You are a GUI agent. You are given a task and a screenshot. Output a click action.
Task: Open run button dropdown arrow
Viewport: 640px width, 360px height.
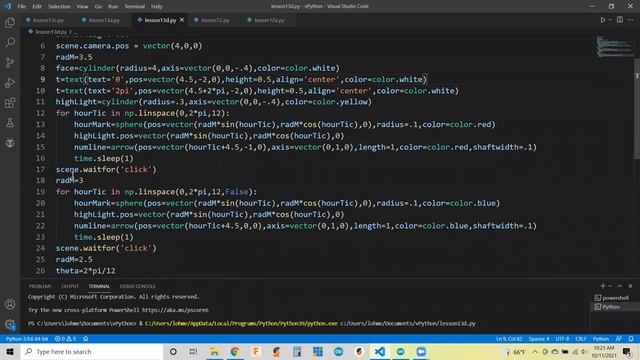610,20
